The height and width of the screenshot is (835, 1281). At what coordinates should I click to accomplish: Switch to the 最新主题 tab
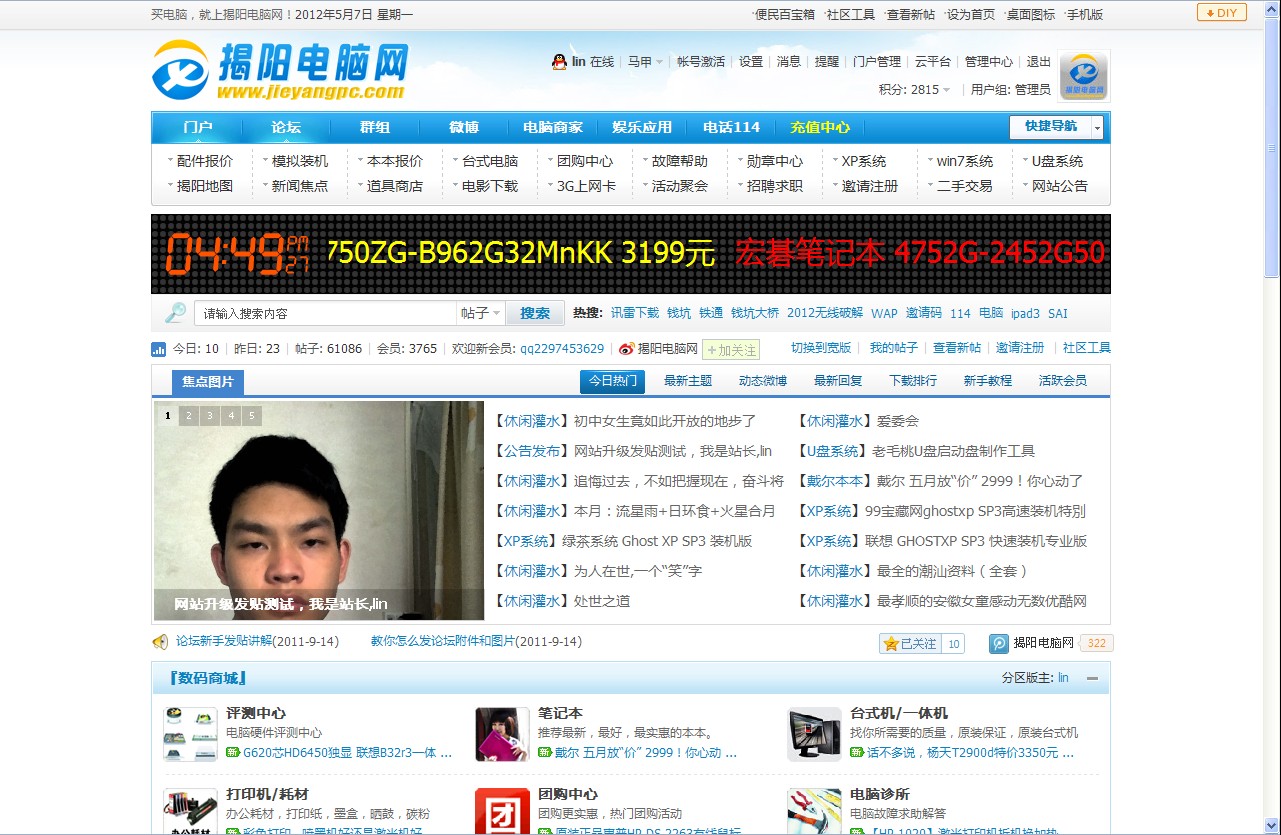[x=688, y=381]
